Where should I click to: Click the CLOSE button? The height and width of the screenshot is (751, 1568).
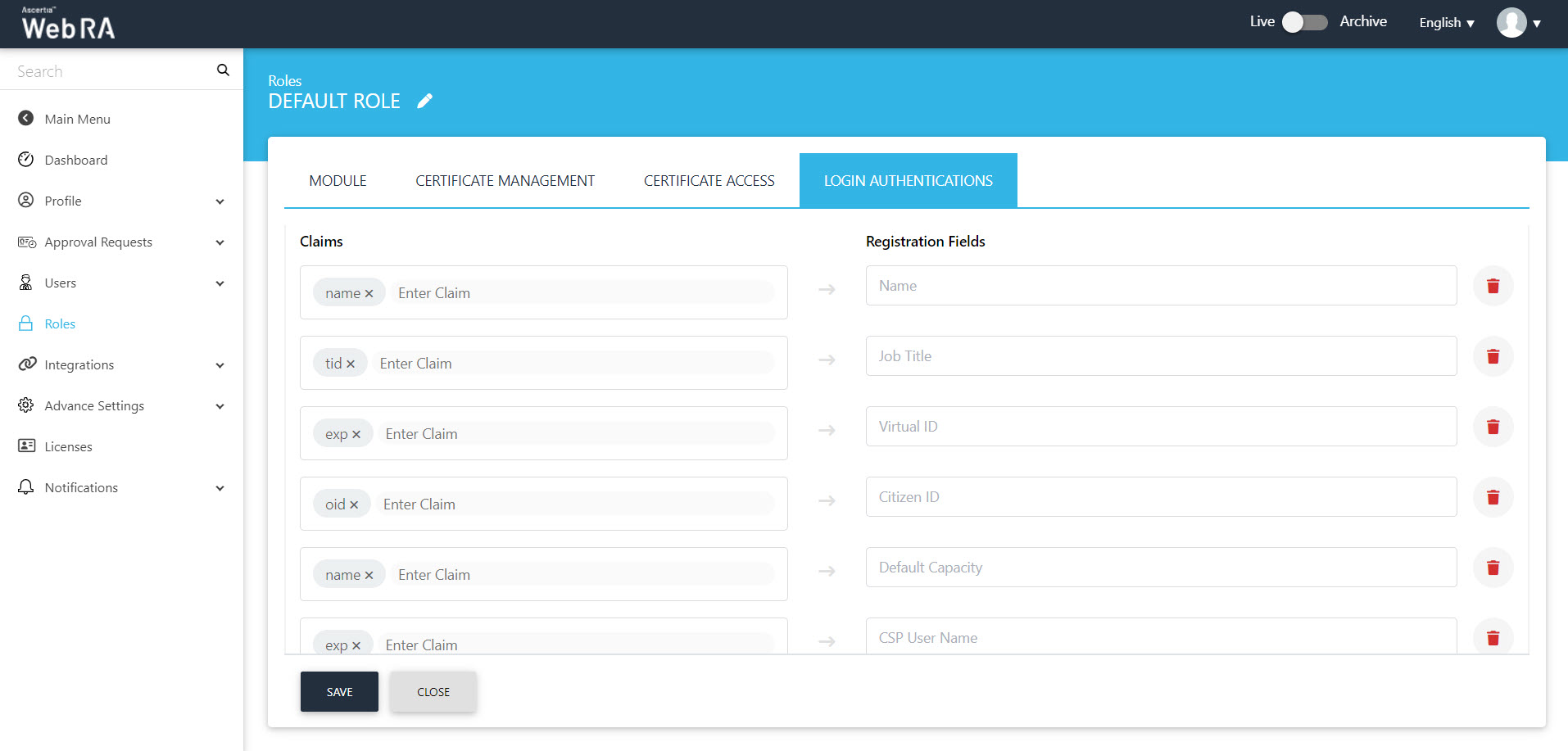coord(433,692)
